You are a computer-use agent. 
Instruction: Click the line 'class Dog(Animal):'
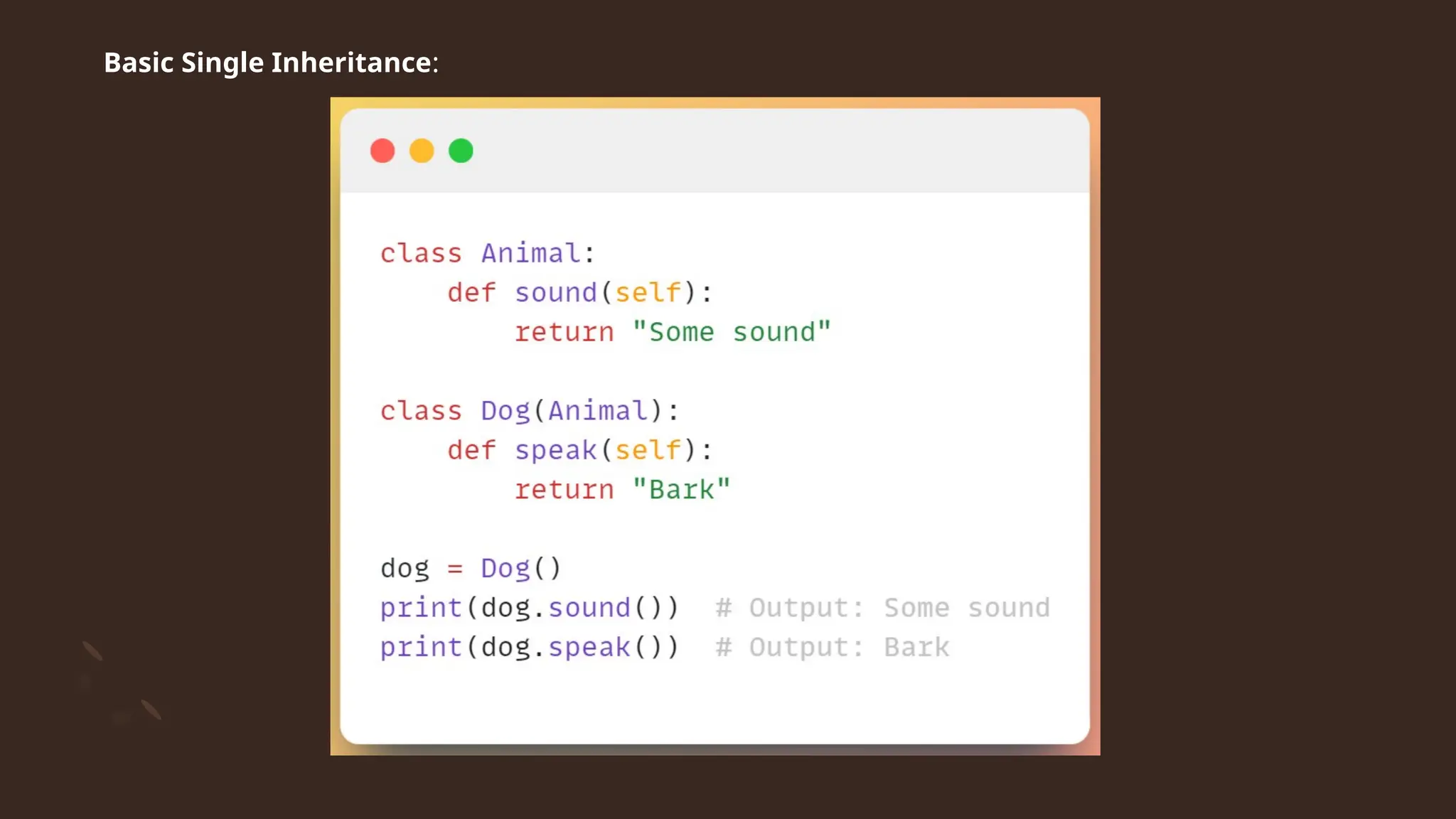point(530,411)
